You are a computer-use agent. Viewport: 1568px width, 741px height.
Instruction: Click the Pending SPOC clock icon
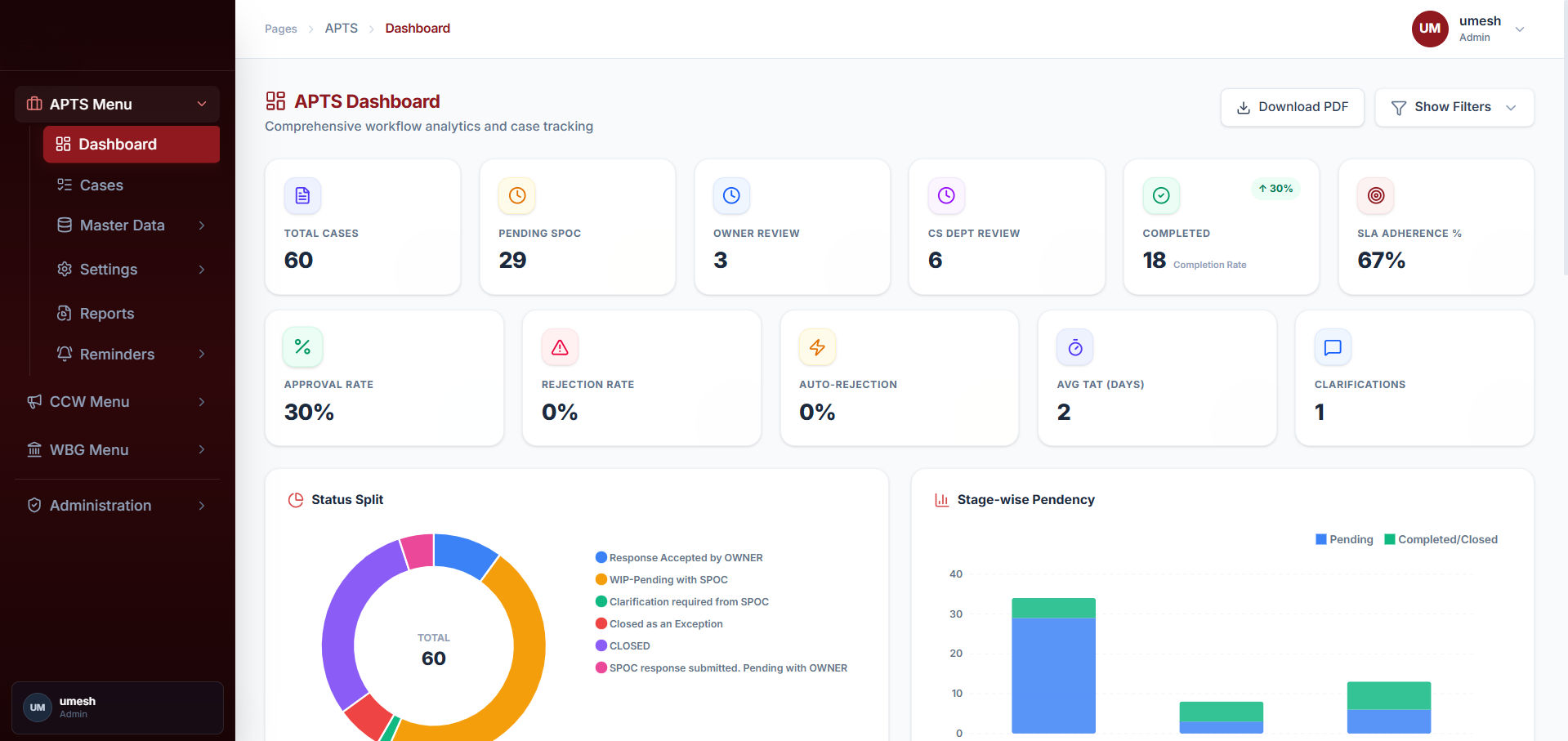pos(517,195)
